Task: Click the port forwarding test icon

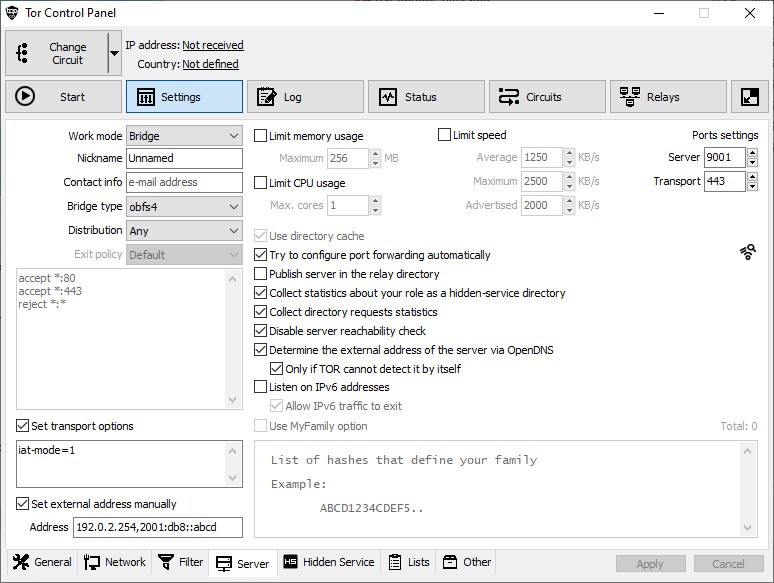Action: coord(748,252)
